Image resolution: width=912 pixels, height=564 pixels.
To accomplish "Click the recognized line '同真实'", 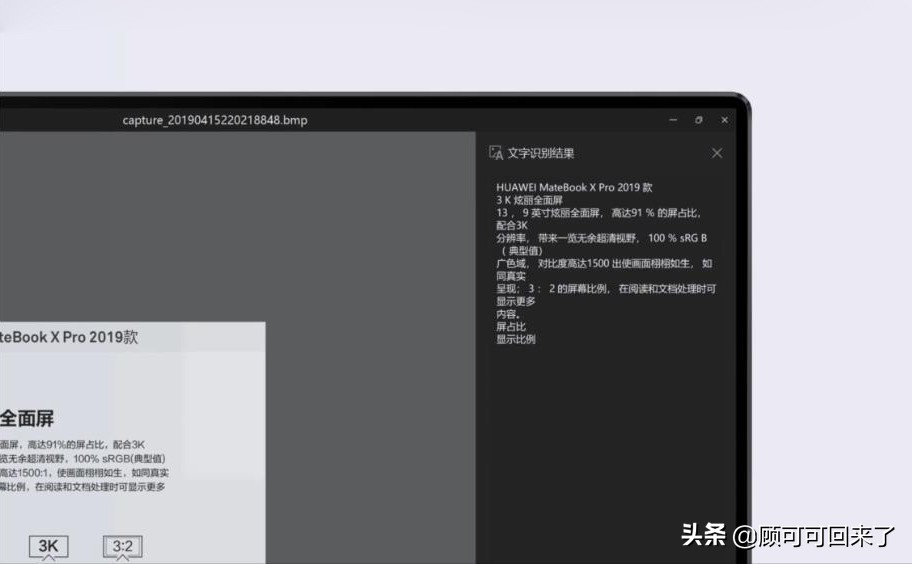I will pyautogui.click(x=511, y=276).
